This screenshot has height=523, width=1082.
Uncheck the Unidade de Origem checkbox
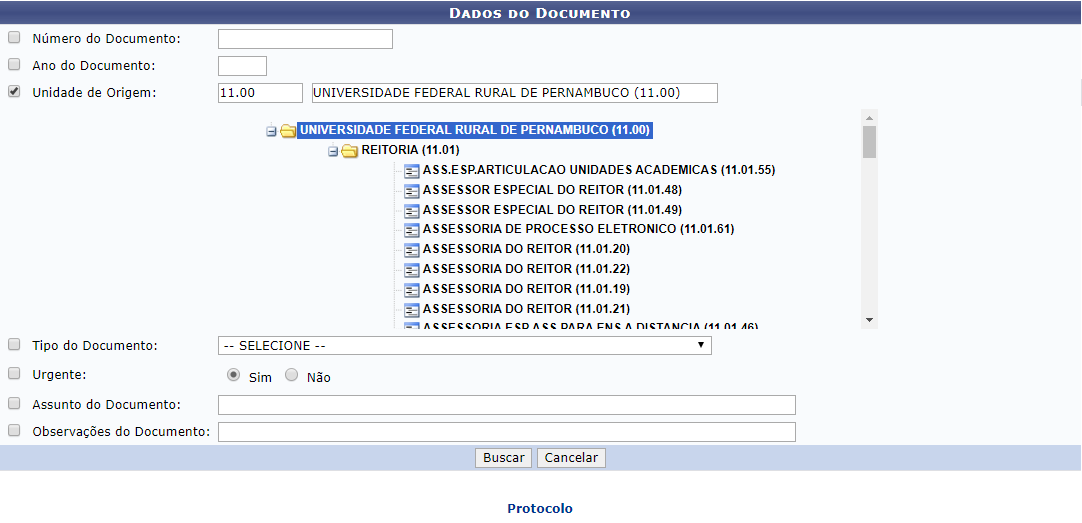point(14,91)
